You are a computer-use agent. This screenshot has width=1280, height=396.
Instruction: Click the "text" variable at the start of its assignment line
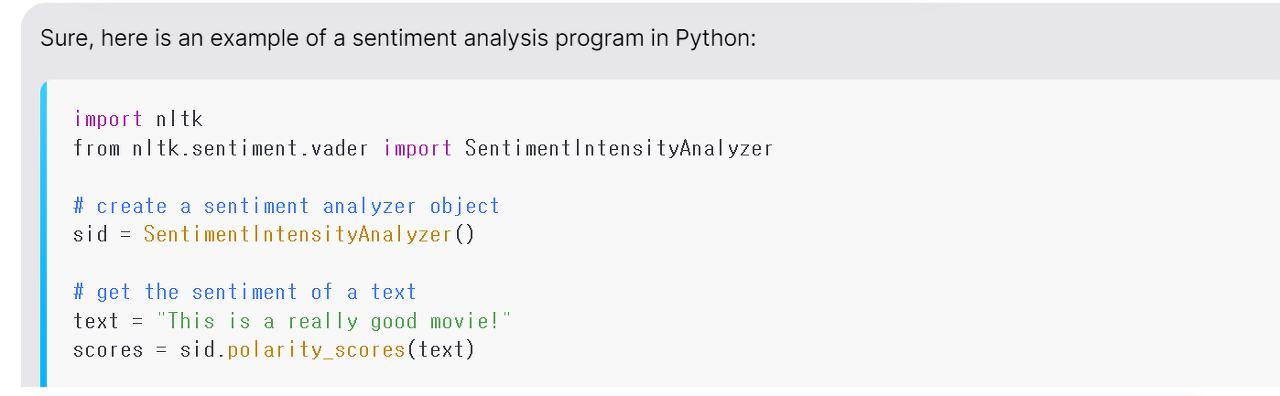[97, 321]
